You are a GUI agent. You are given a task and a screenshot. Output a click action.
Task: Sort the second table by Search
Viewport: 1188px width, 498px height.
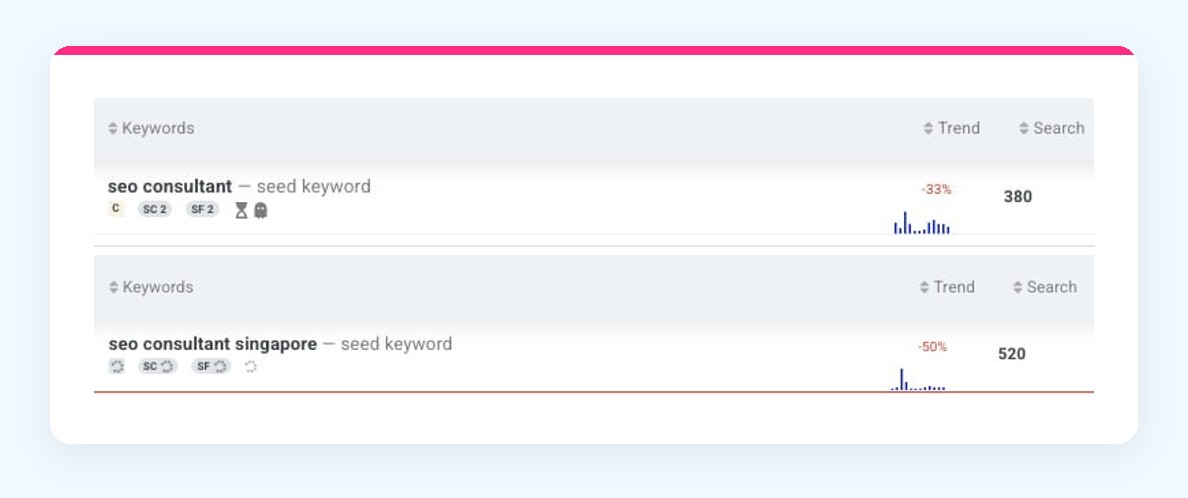click(x=1045, y=287)
